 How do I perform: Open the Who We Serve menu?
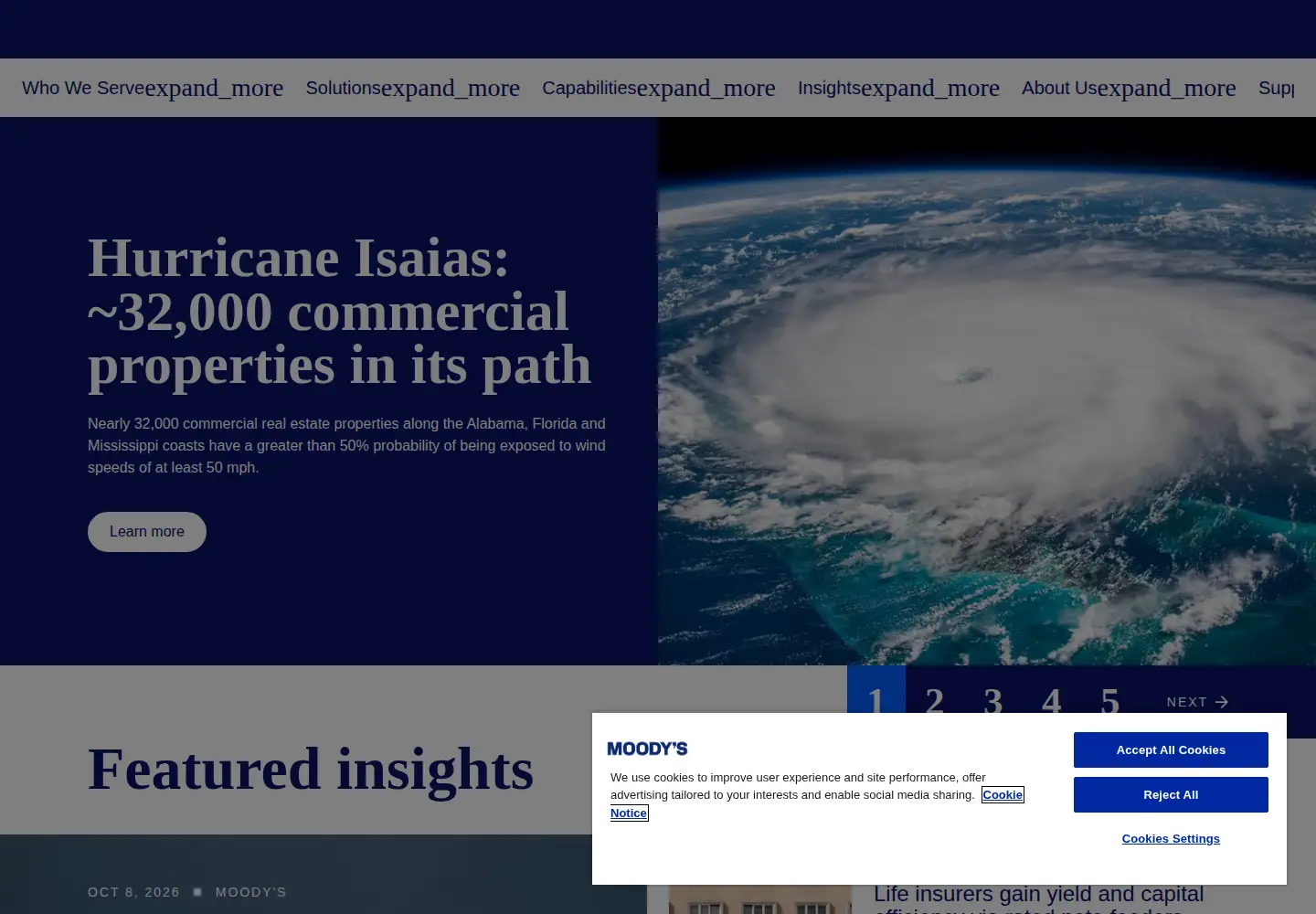click(153, 88)
